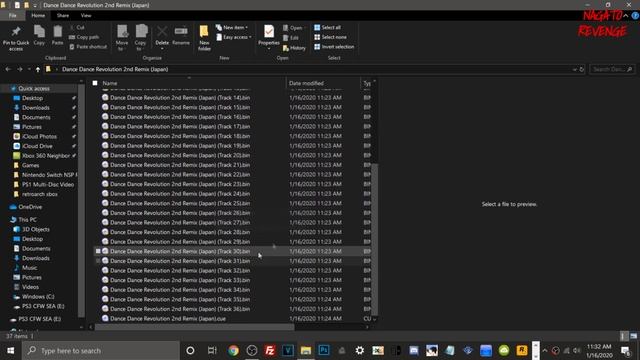640x360 pixels.
Task: Open Photoshop from the taskbar
Action: 324,350
